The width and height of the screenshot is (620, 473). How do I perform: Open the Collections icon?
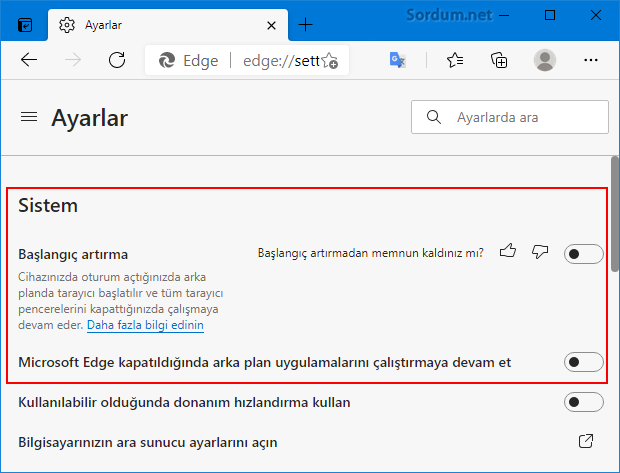pos(499,60)
